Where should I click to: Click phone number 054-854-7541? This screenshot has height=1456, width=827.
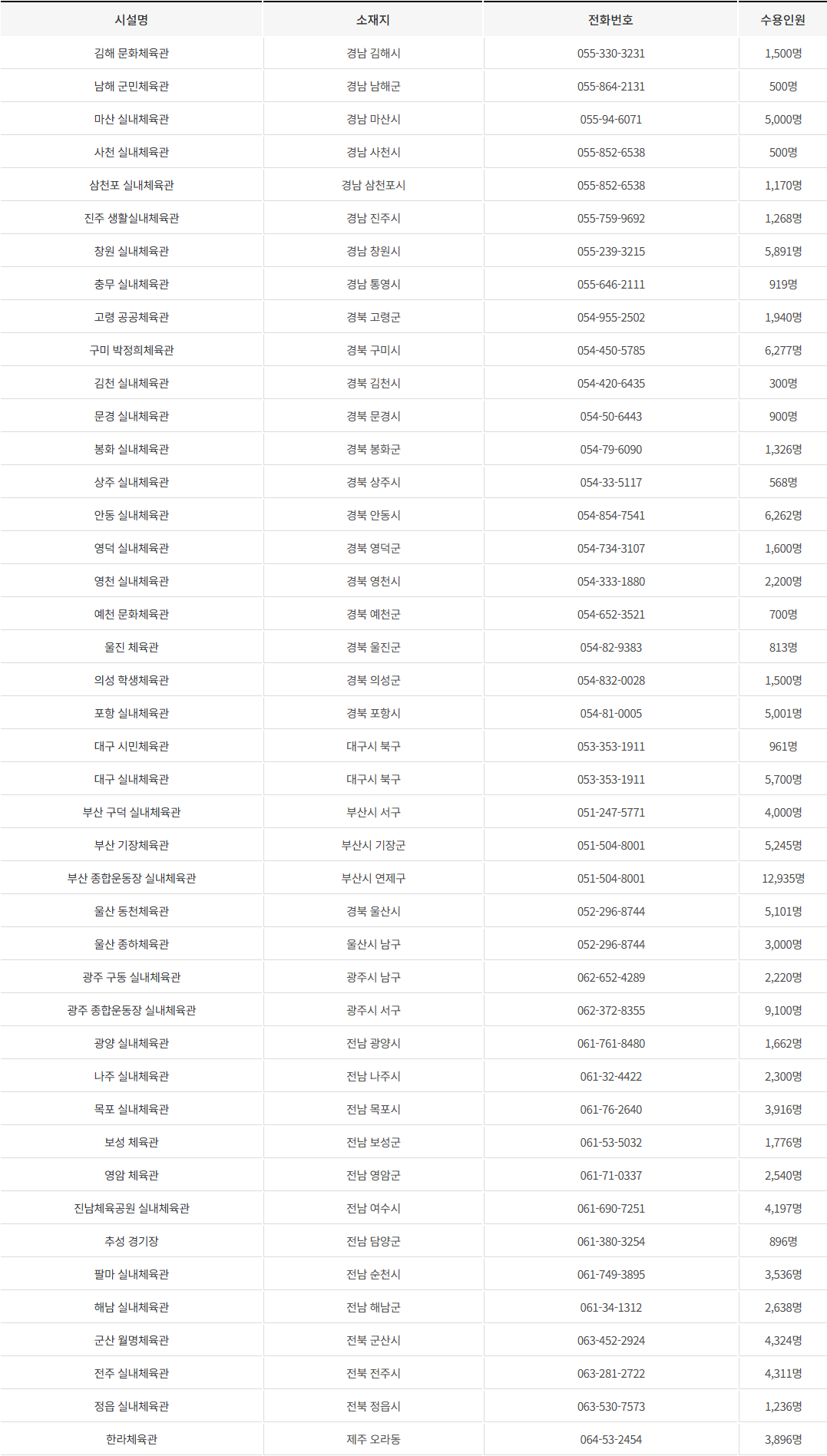tap(611, 515)
